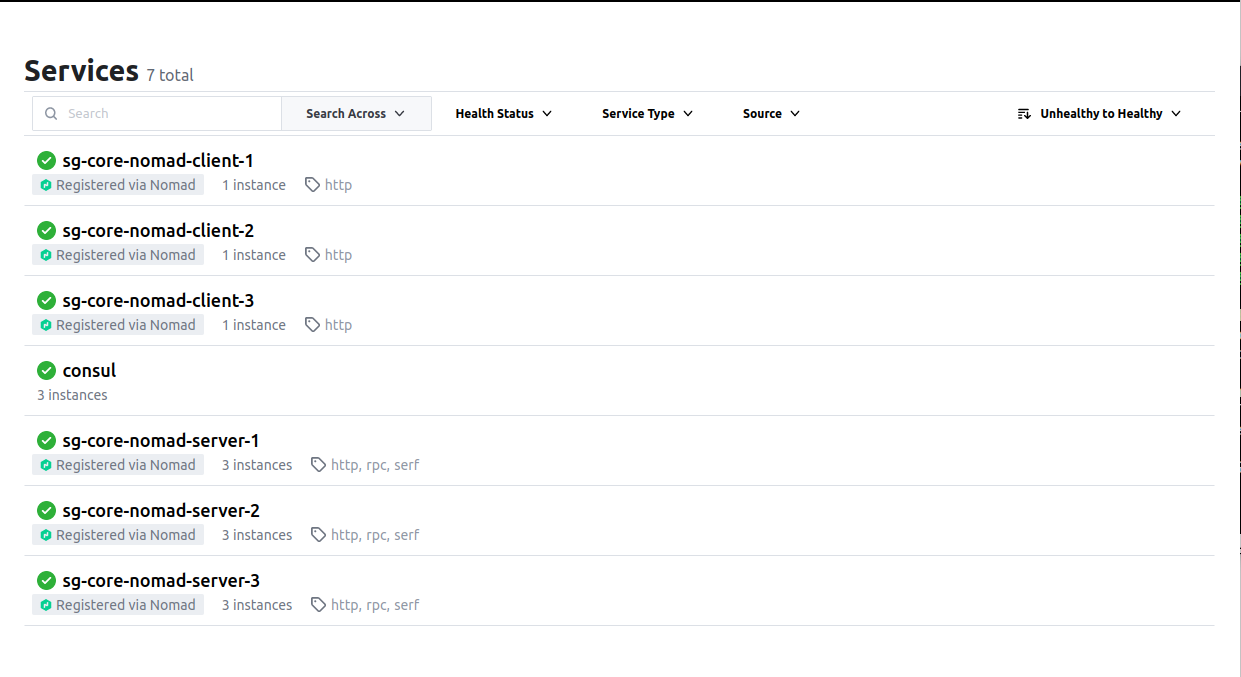The image size is (1241, 677).
Task: Click the sort order icon beside Unhealthy to Healthy
Action: (1024, 114)
